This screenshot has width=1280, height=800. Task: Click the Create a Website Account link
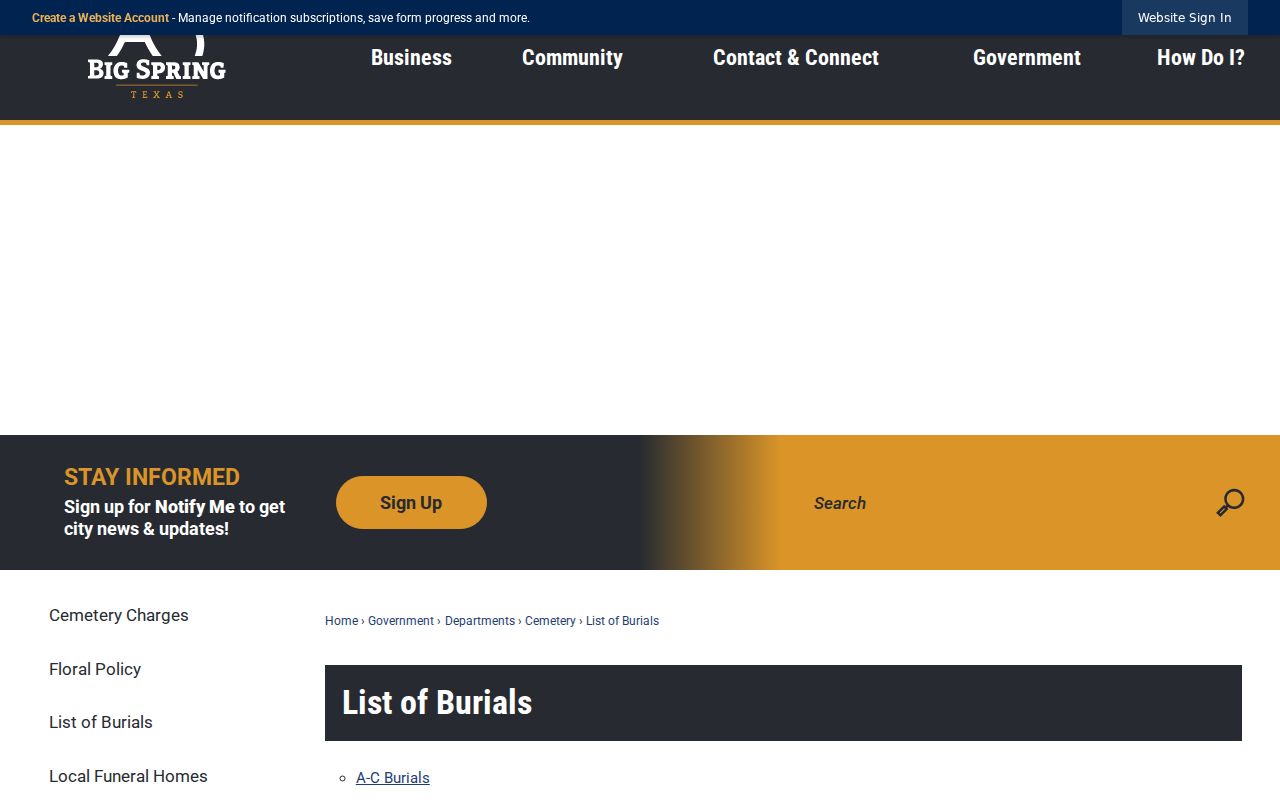(x=100, y=18)
